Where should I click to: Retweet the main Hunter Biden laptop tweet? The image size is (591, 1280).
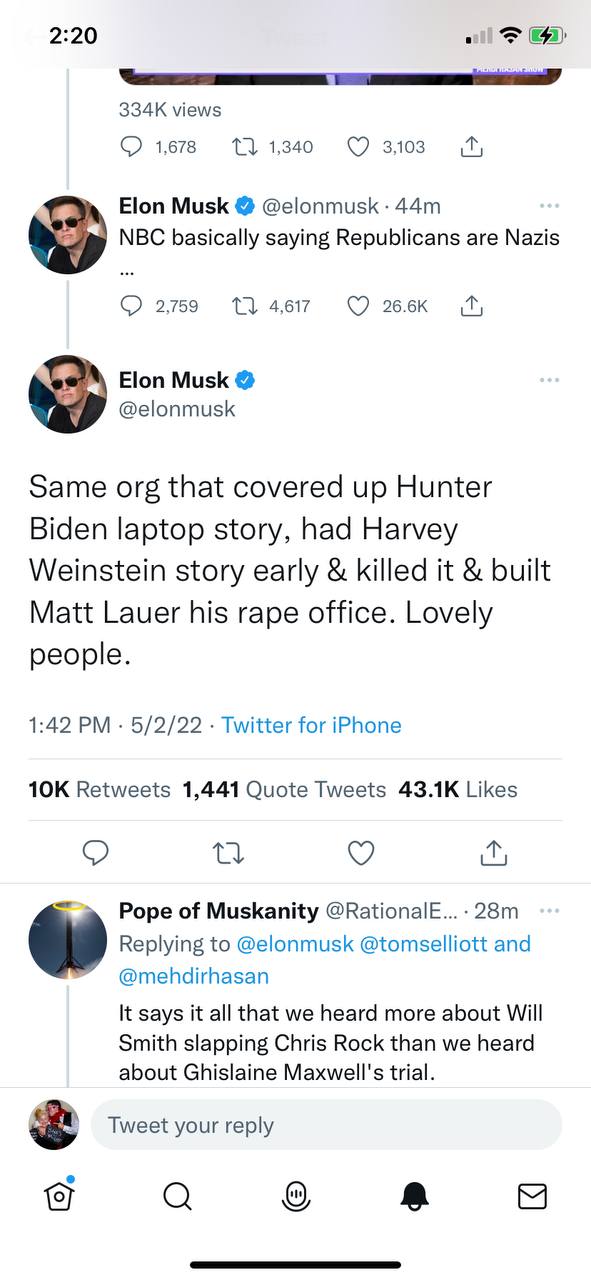(x=228, y=853)
